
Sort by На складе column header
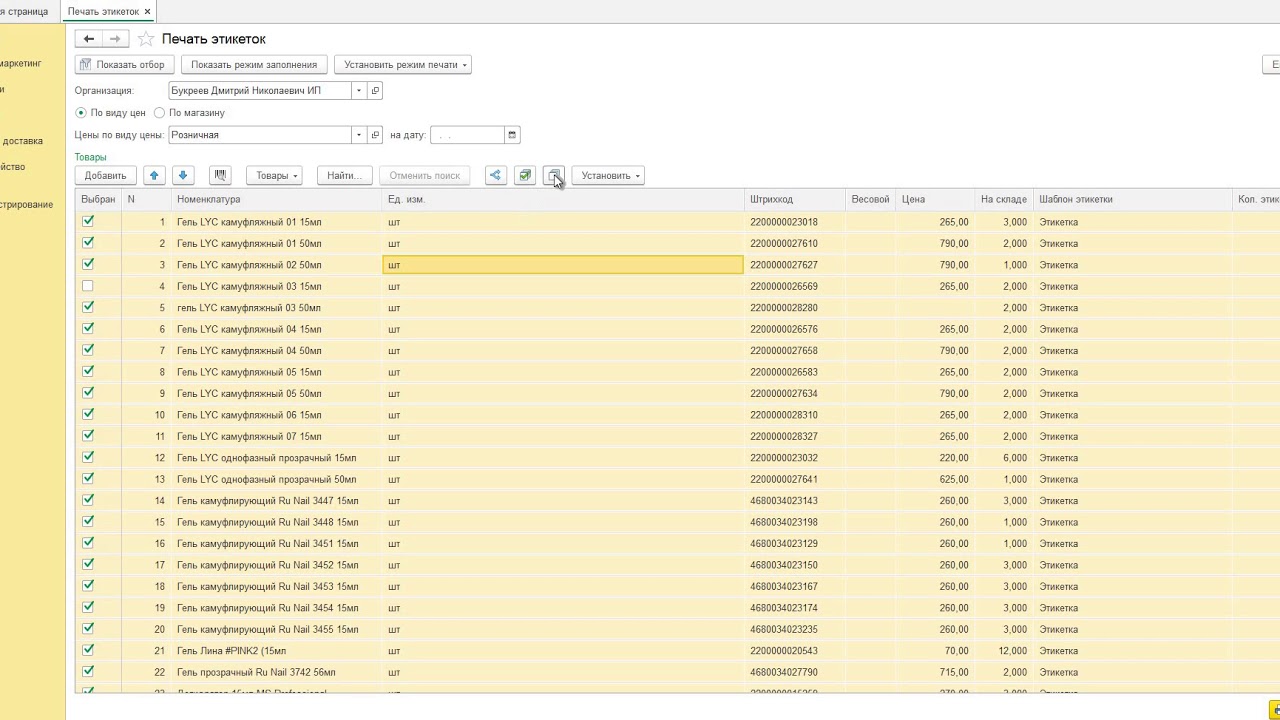[x=1004, y=199]
